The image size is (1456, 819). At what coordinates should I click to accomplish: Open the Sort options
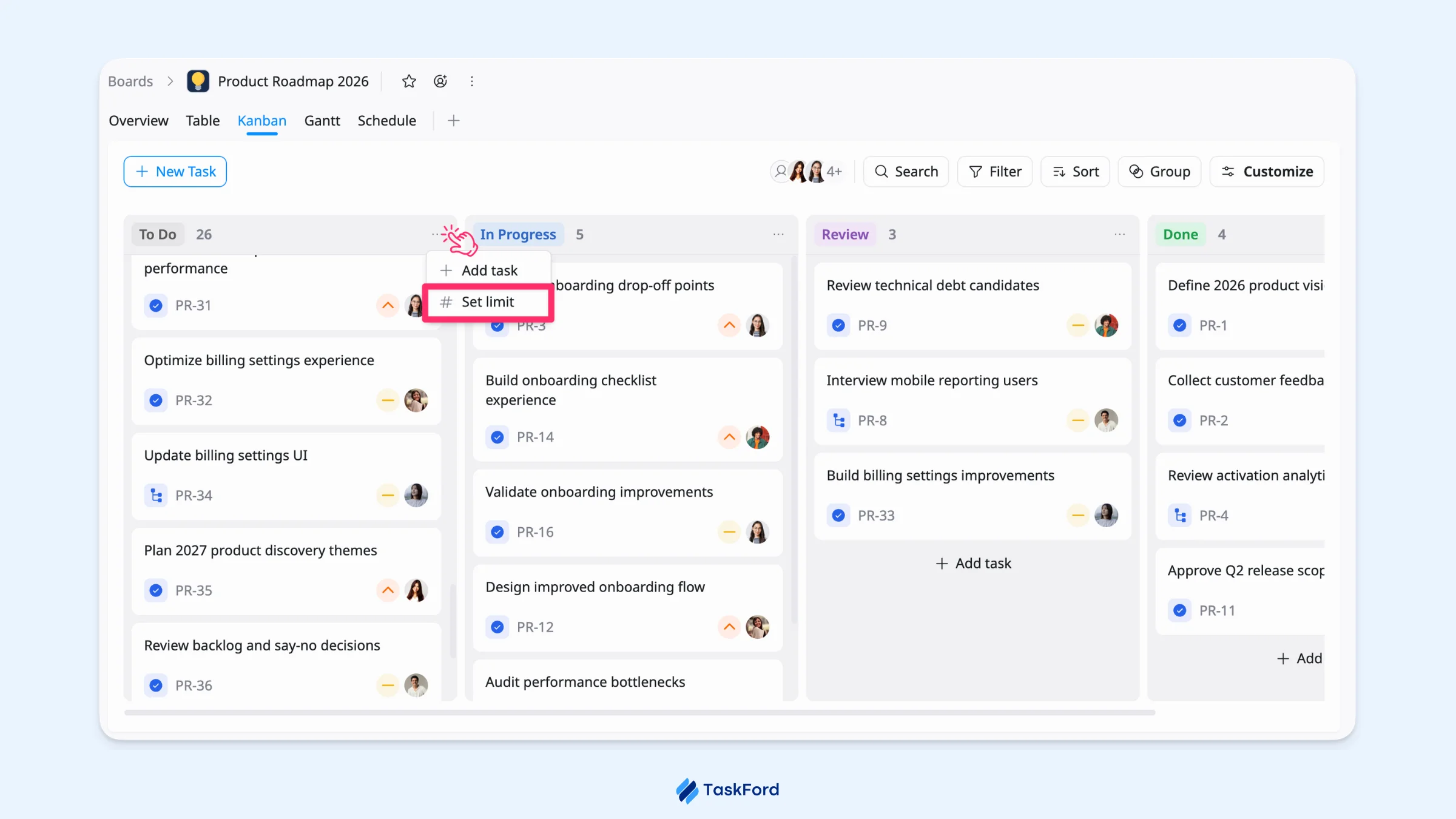click(1075, 172)
